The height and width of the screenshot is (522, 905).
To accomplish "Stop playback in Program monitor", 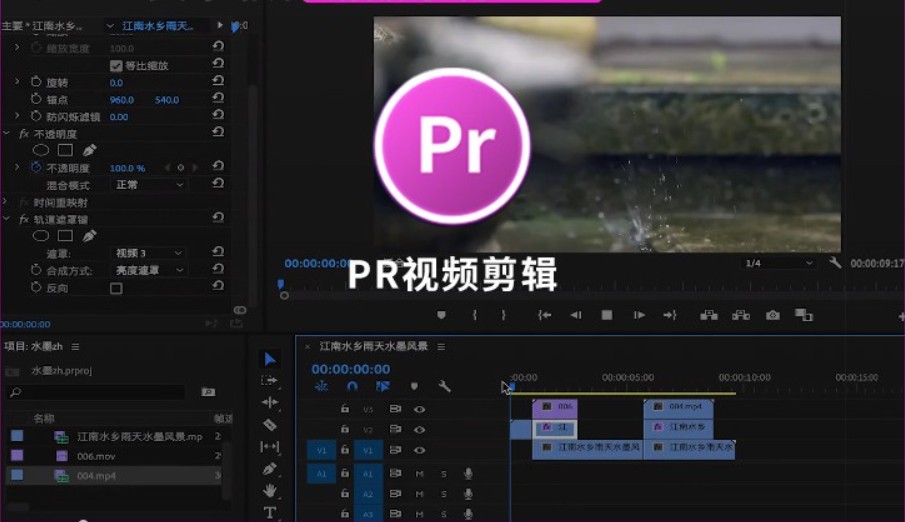I will tap(607, 315).
